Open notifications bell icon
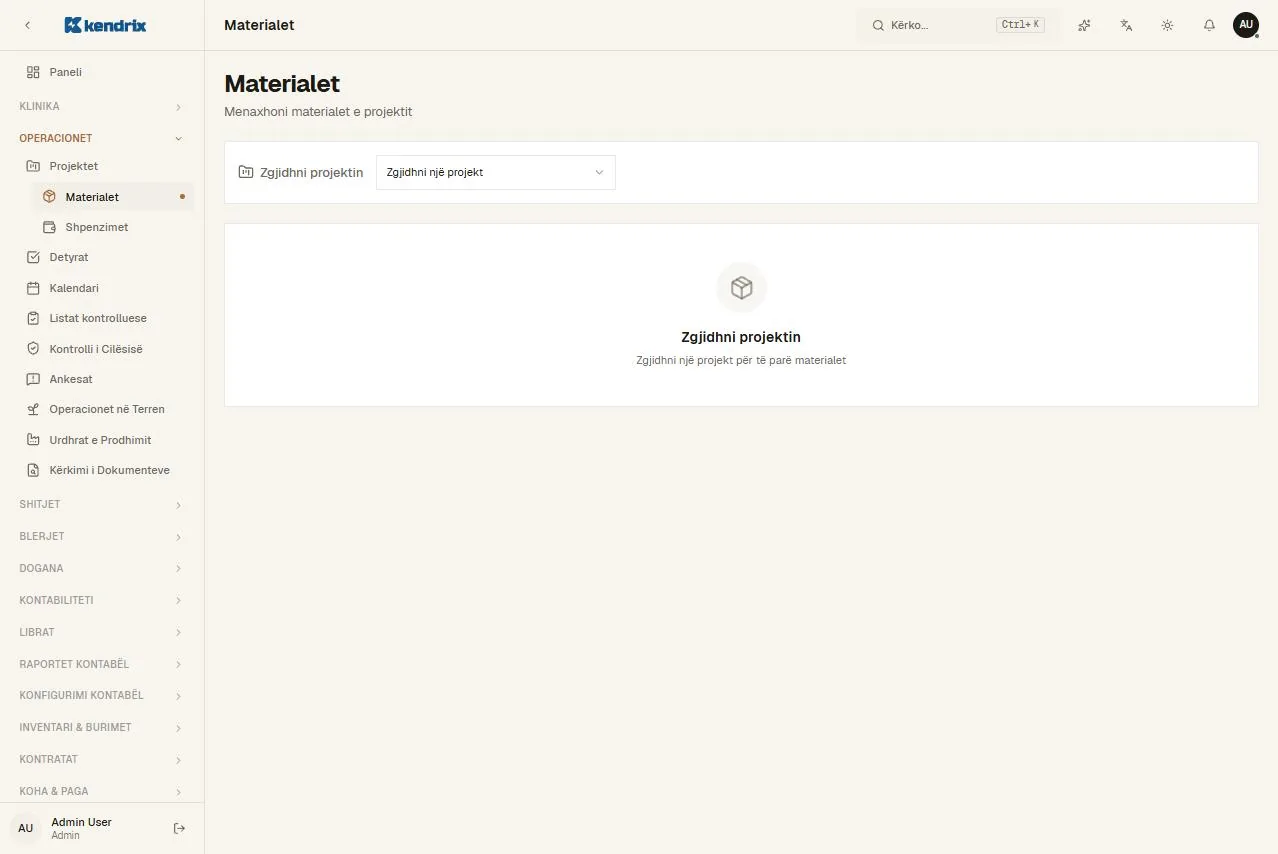The image size is (1278, 854). tap(1209, 25)
